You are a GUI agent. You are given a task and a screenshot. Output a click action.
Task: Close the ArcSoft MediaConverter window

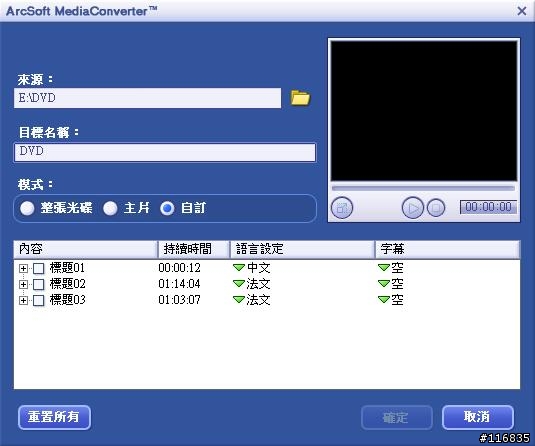point(522,11)
